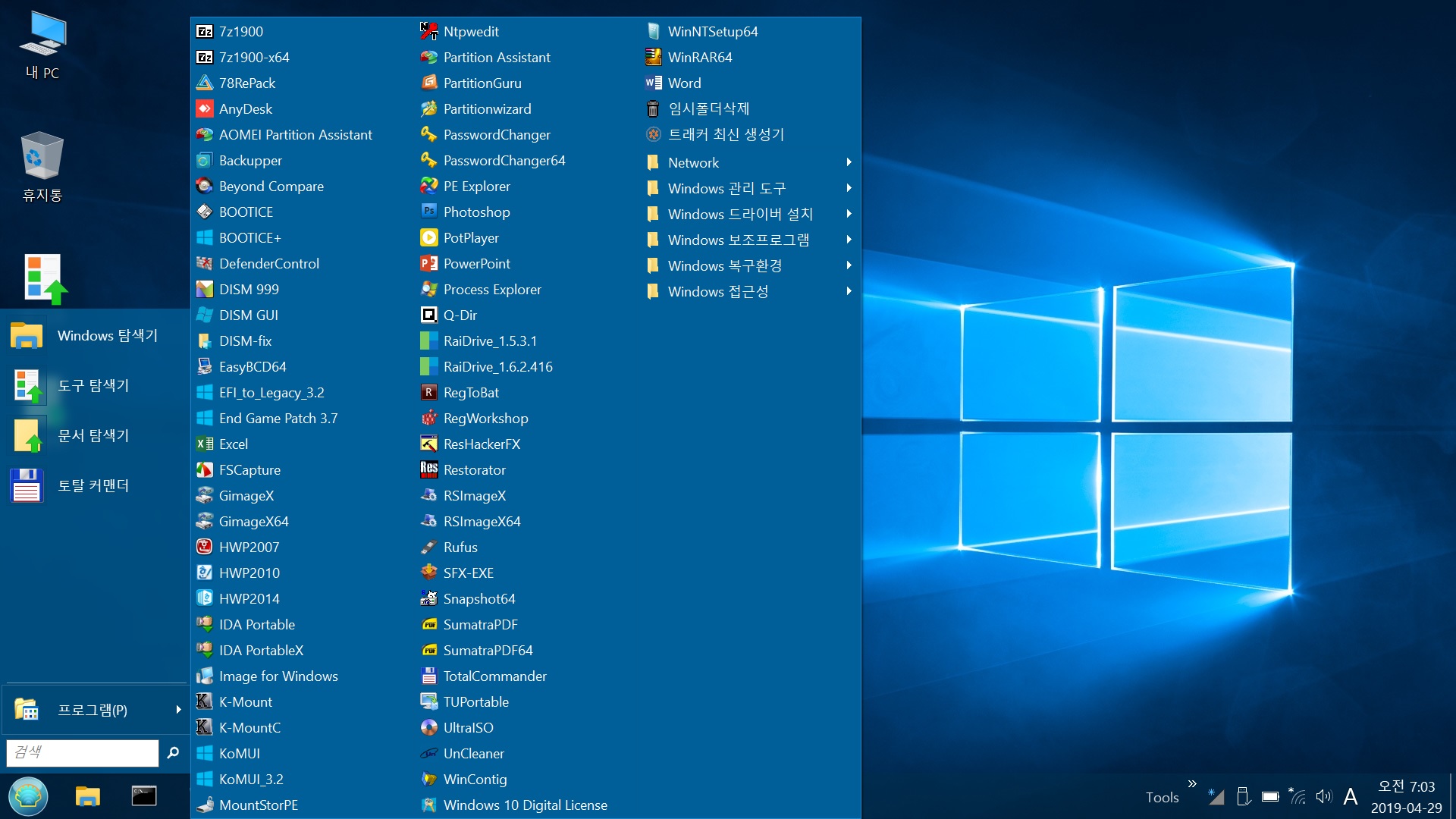1456x819 pixels.
Task: Open Tools toolbar label in taskbar
Action: [1162, 797]
